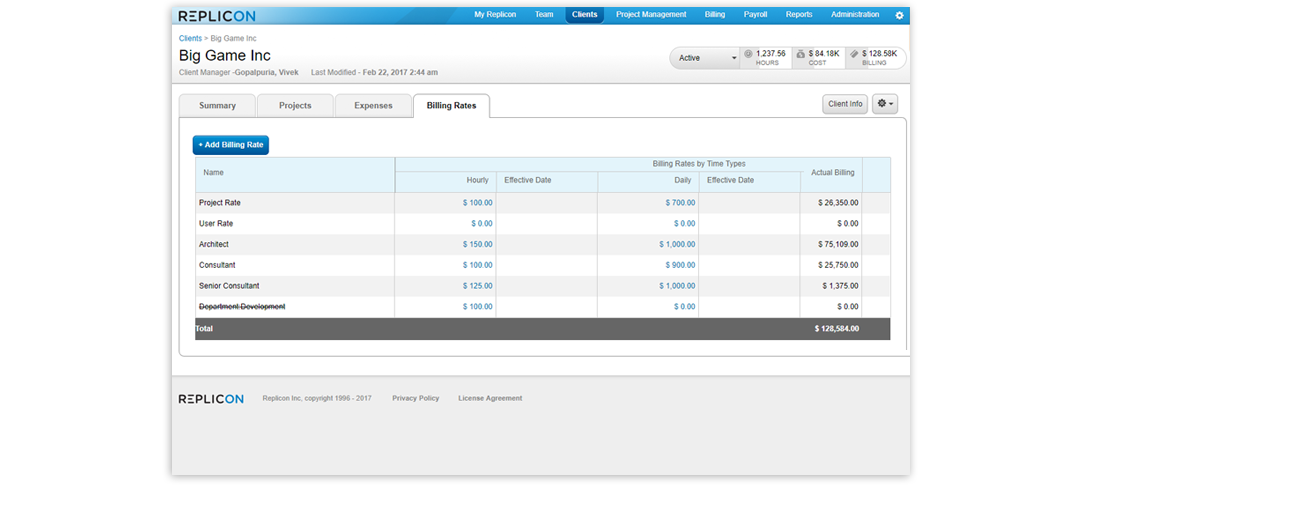
Task: Click Architect actual billing $75,109.00
Action: click(836, 245)
